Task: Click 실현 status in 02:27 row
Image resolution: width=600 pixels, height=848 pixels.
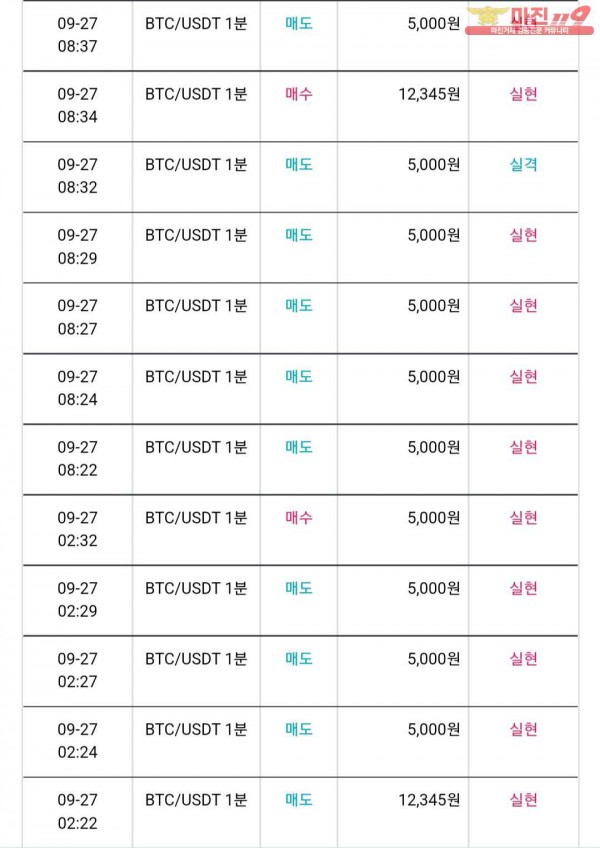Action: pos(523,659)
